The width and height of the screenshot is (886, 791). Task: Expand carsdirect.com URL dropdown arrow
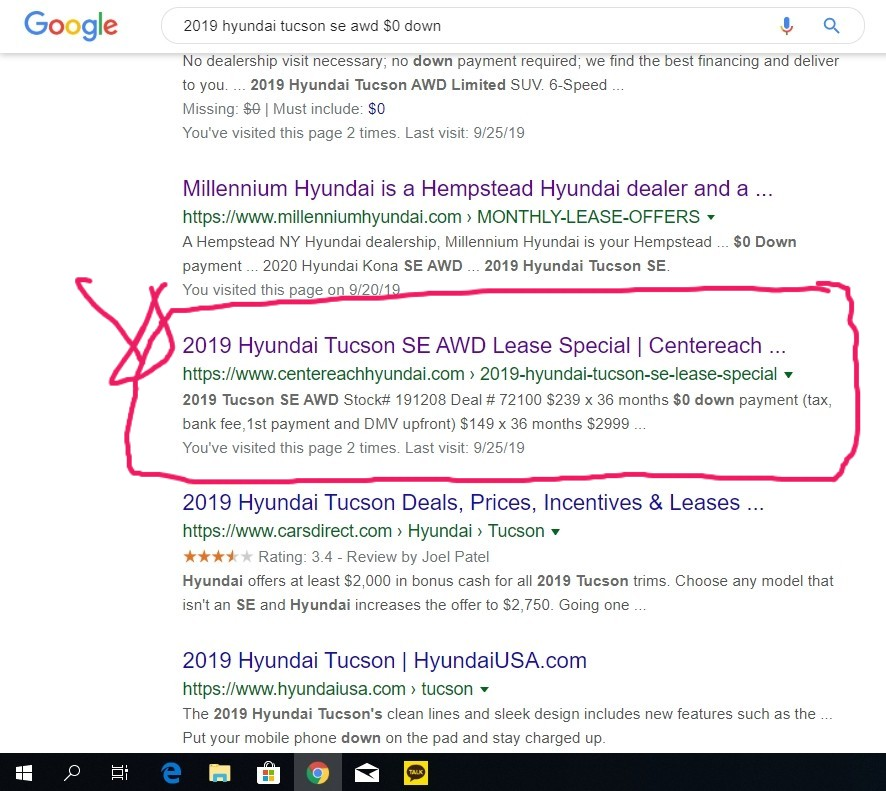pos(555,531)
